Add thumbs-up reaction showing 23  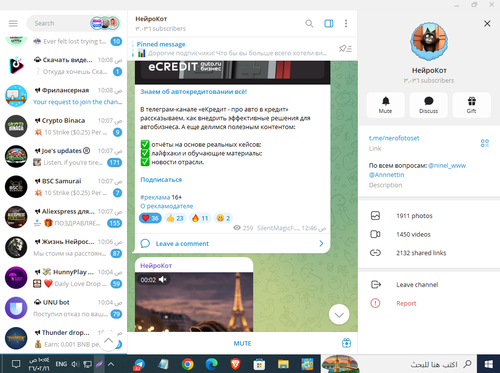pyautogui.click(x=175, y=218)
